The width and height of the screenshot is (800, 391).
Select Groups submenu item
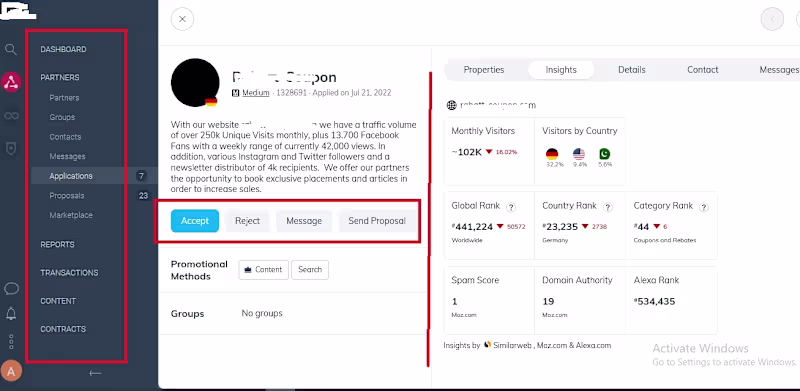(x=62, y=117)
